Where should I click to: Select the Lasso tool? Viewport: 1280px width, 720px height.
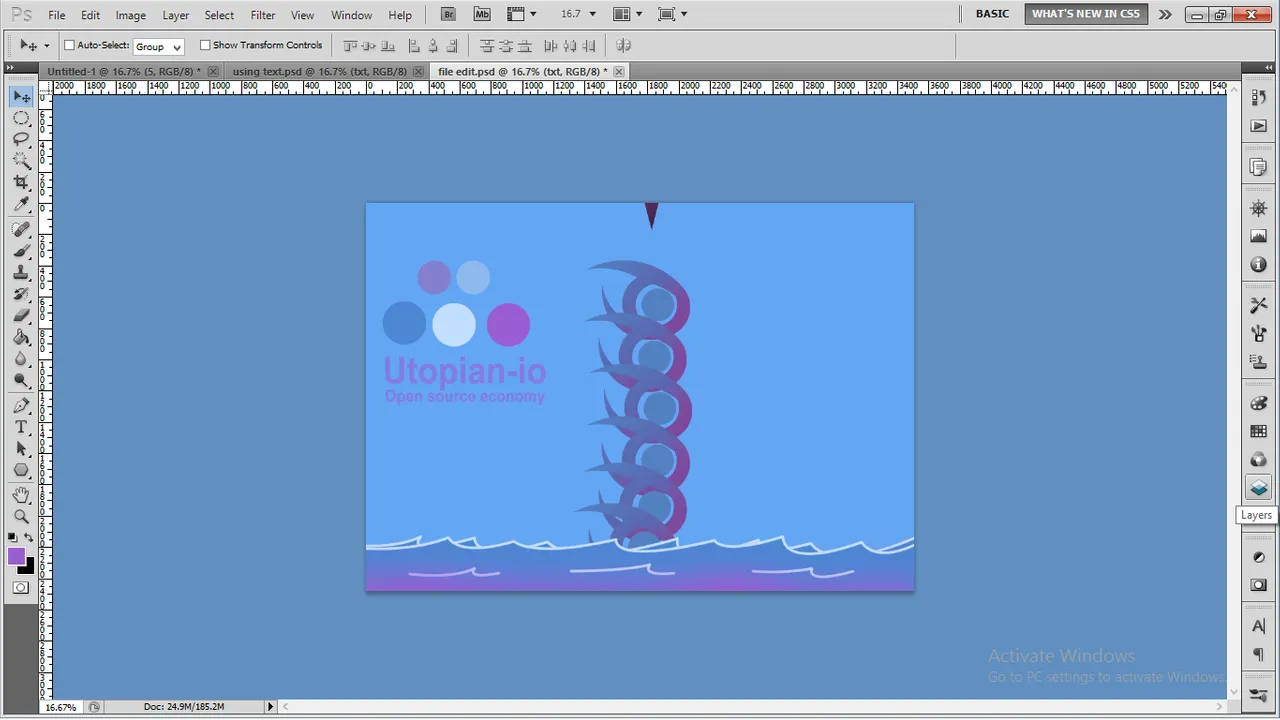pos(21,139)
